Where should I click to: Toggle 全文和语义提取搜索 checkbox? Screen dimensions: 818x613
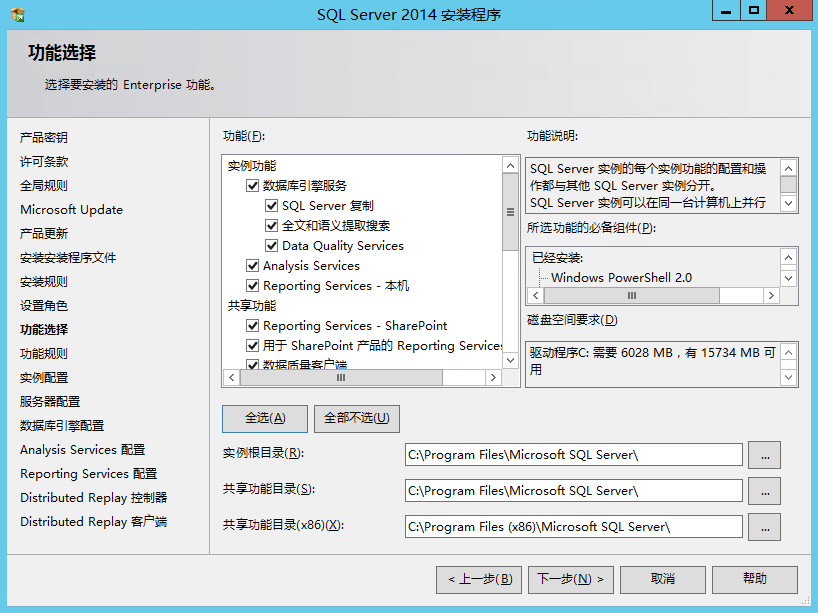271,225
